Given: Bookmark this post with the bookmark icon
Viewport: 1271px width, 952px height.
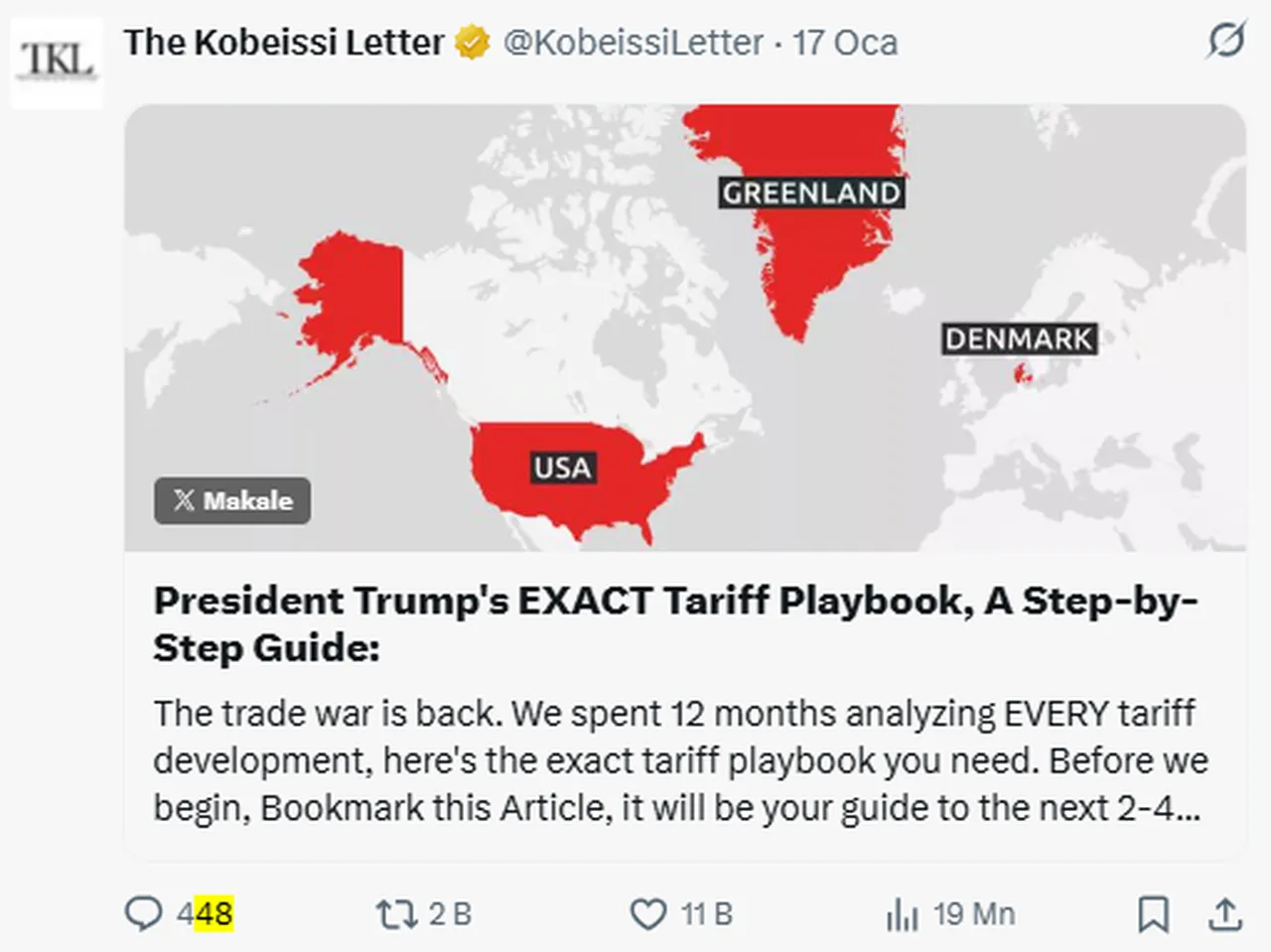Looking at the screenshot, I should (x=1153, y=913).
